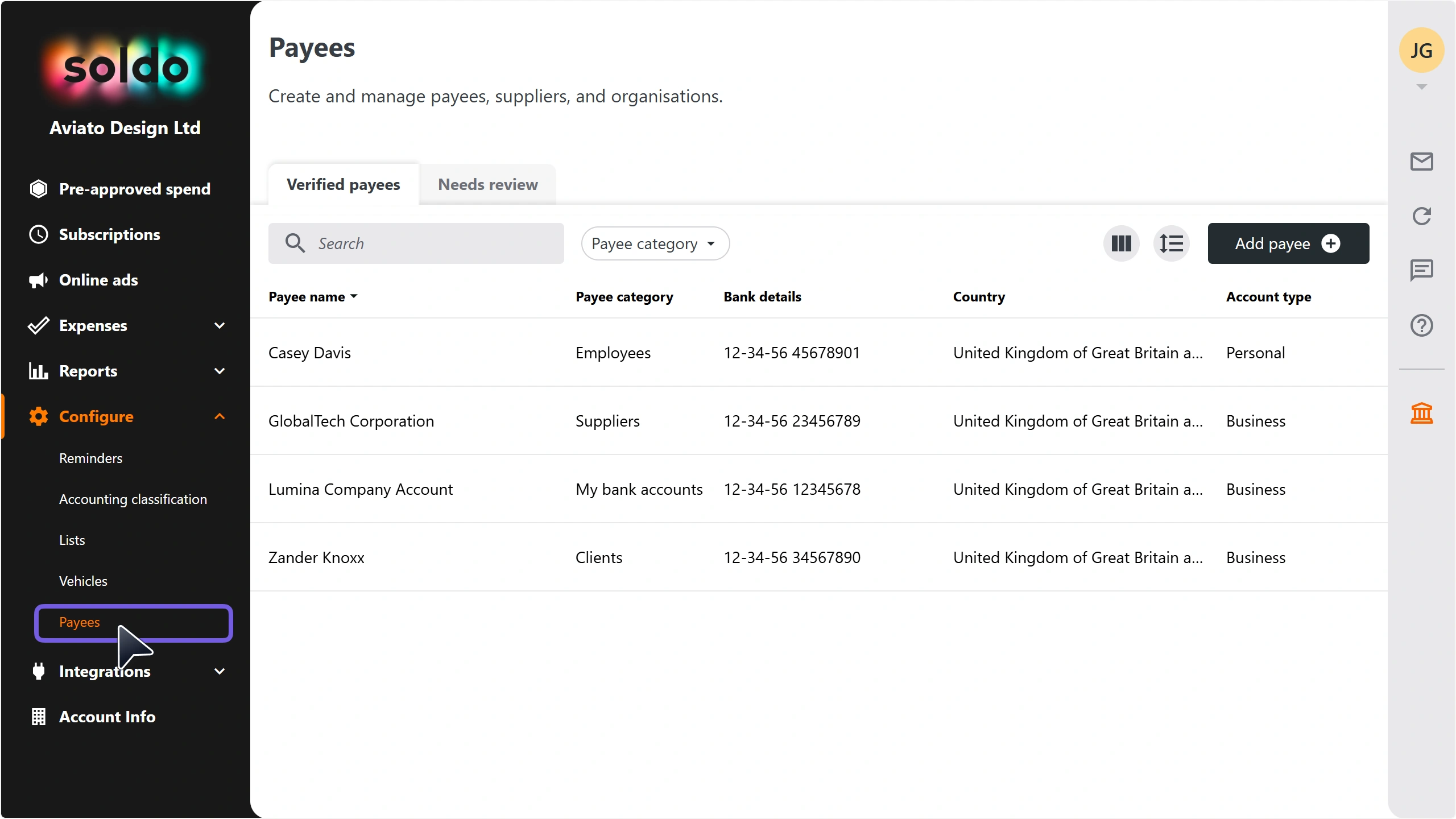Viewport: 1456px width, 819px height.
Task: Switch to the Verified payees tab
Action: tap(344, 184)
